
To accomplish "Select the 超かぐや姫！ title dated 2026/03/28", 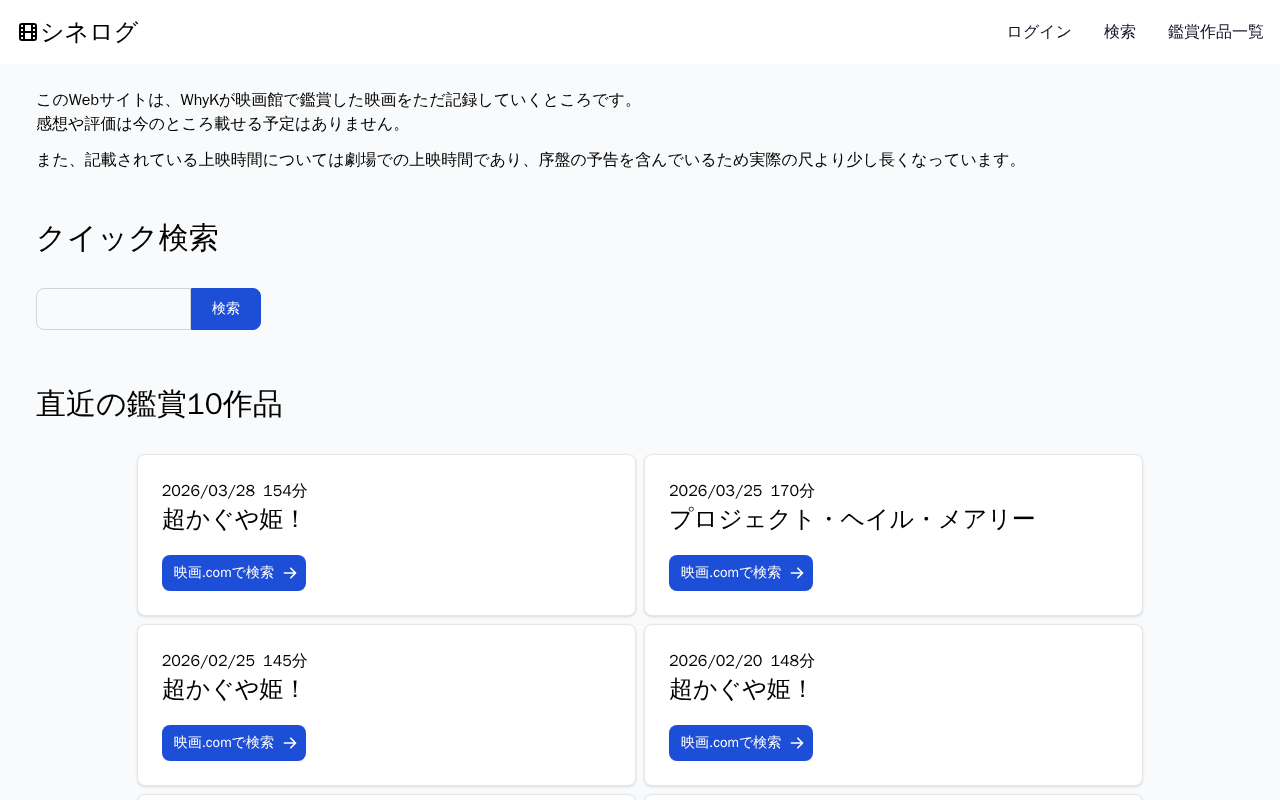I will pos(232,520).
